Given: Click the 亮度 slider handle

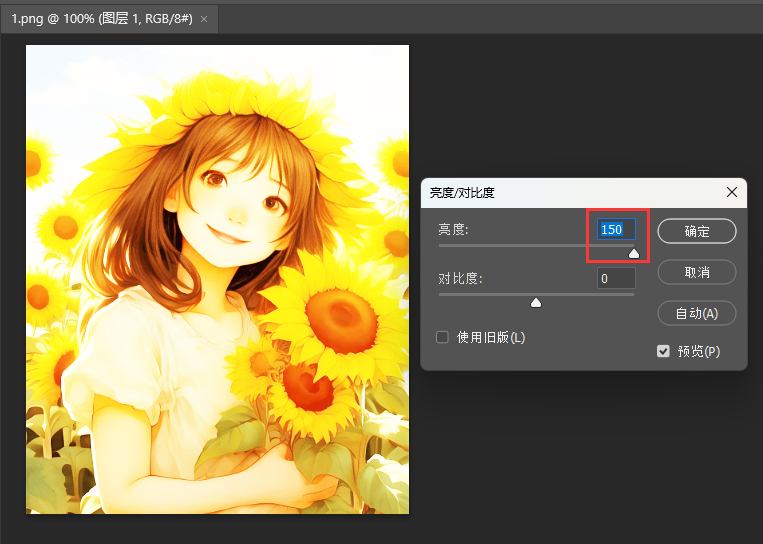Looking at the screenshot, I should tap(634, 253).
